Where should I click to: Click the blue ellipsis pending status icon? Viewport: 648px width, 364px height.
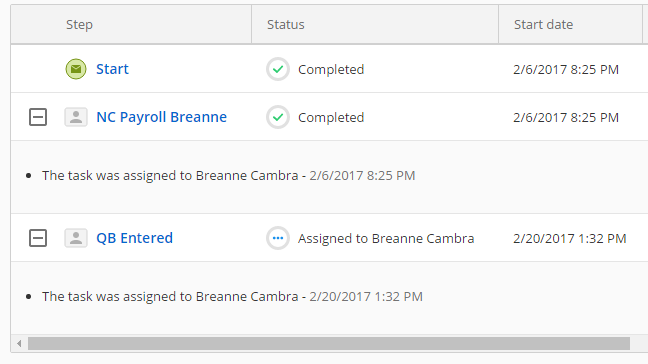[278, 238]
